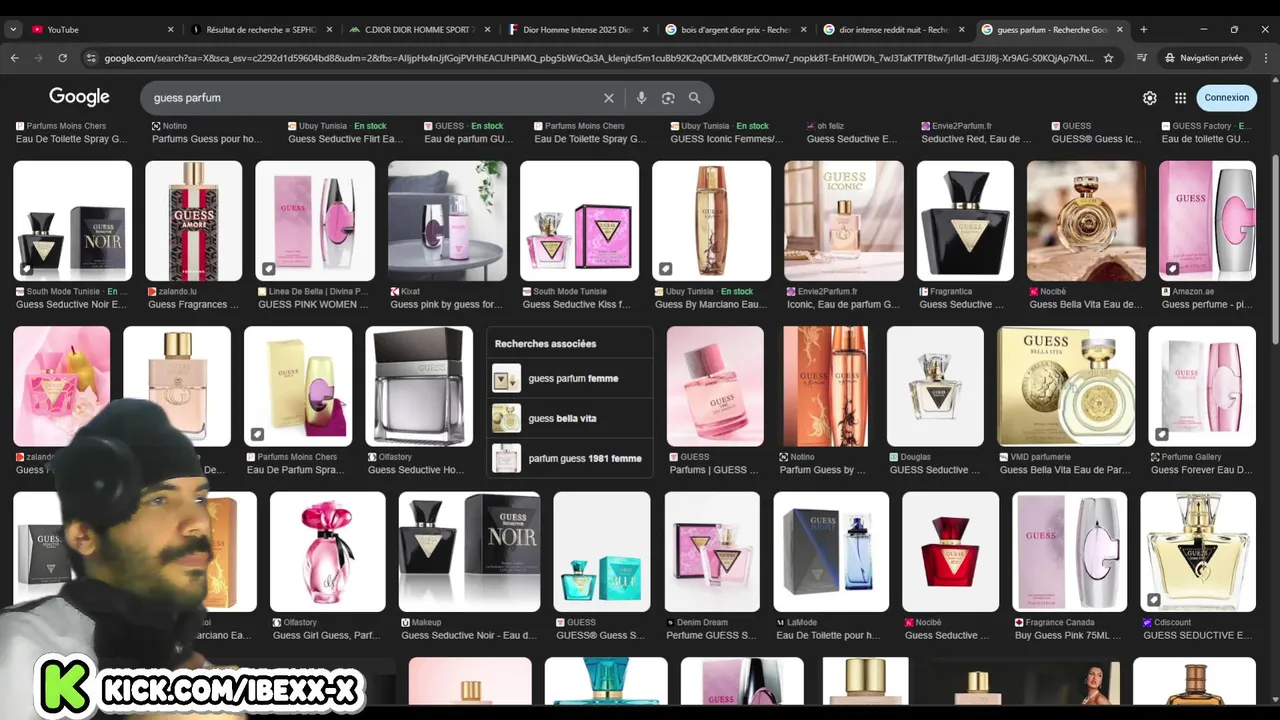Start a voice search with the microphone
Screen dimensions: 1280x720
[x=641, y=98]
